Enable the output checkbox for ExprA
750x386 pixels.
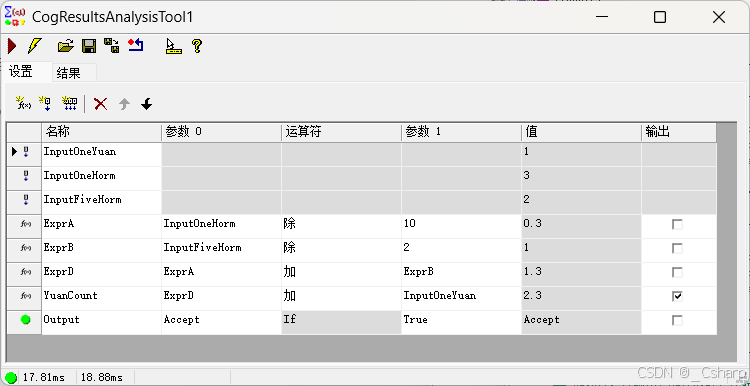tap(677, 224)
